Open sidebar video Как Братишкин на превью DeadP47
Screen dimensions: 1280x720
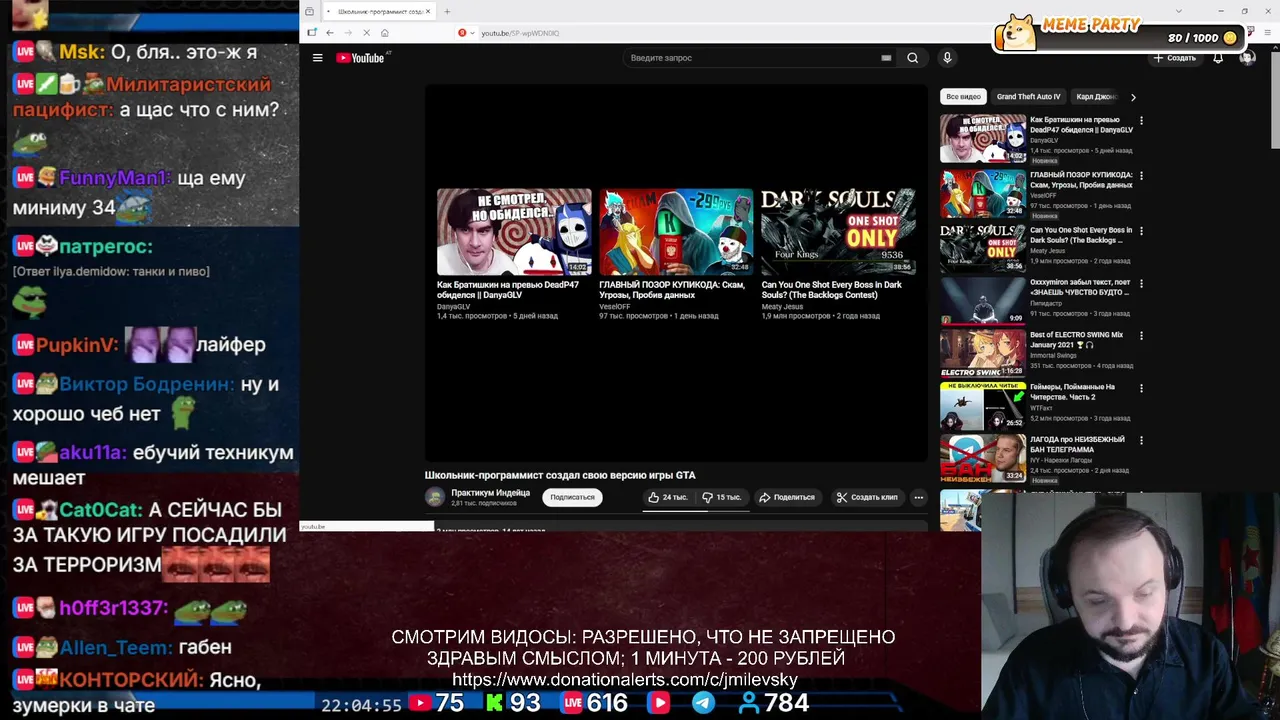(1081, 125)
